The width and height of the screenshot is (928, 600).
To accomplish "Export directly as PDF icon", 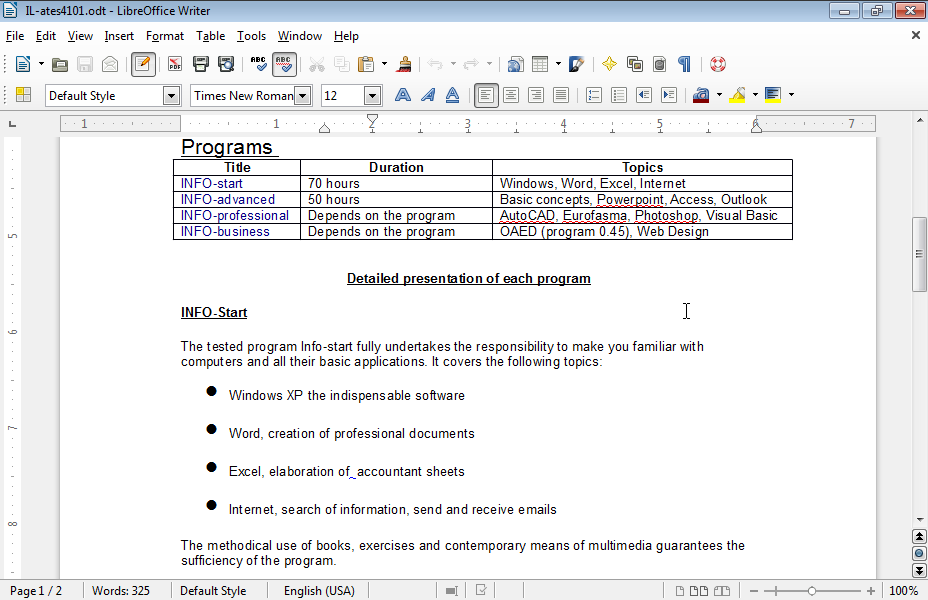I will (175, 64).
